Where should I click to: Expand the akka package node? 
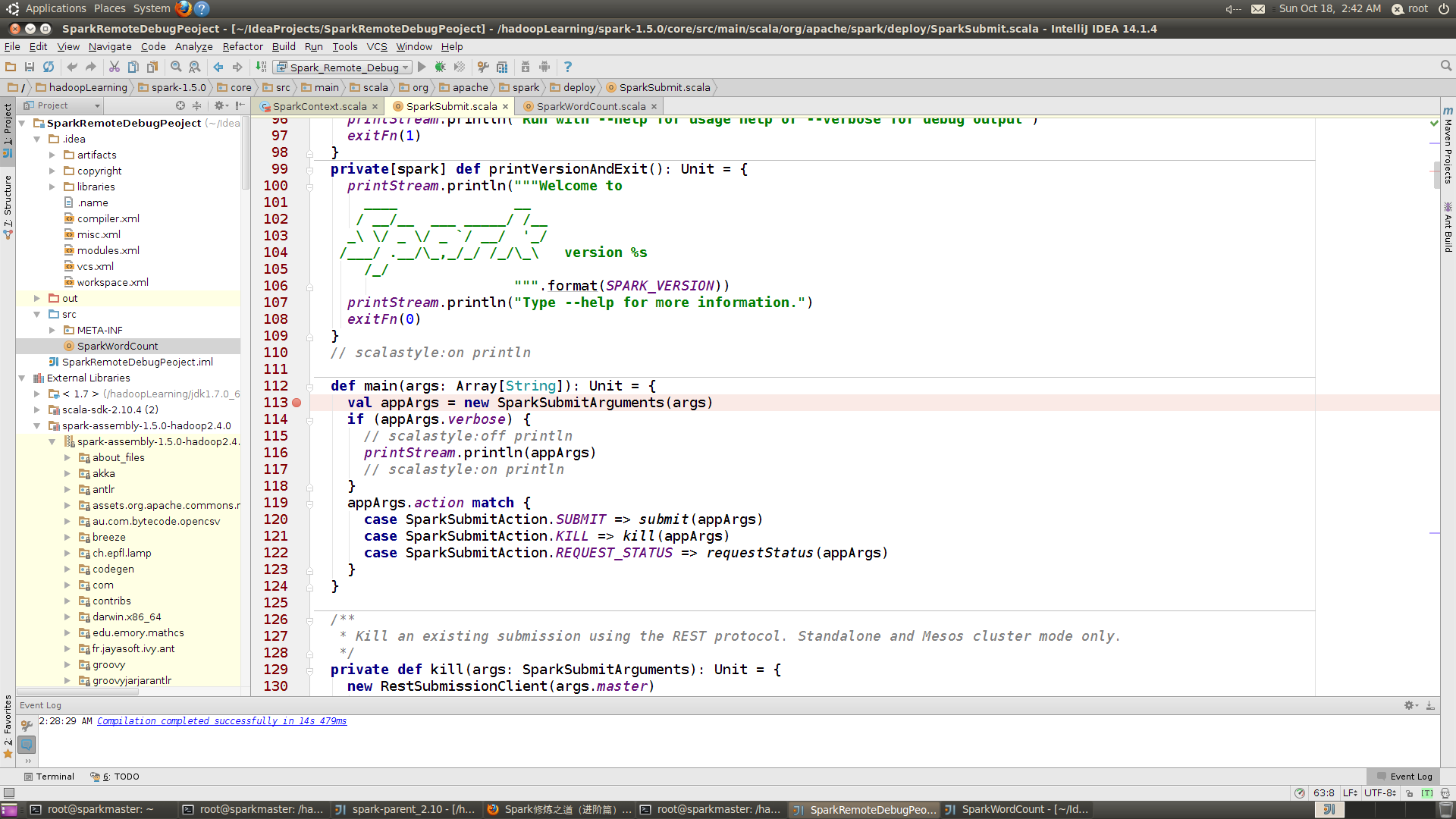[67, 473]
